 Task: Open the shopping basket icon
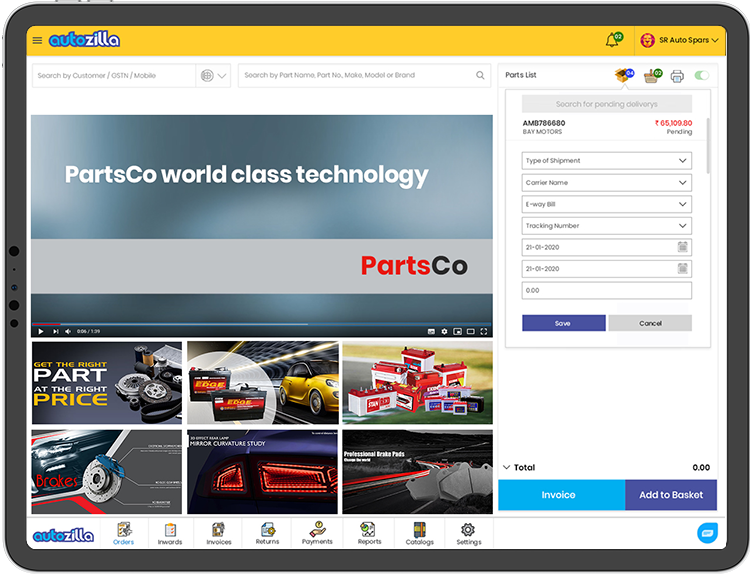pyautogui.click(x=651, y=76)
